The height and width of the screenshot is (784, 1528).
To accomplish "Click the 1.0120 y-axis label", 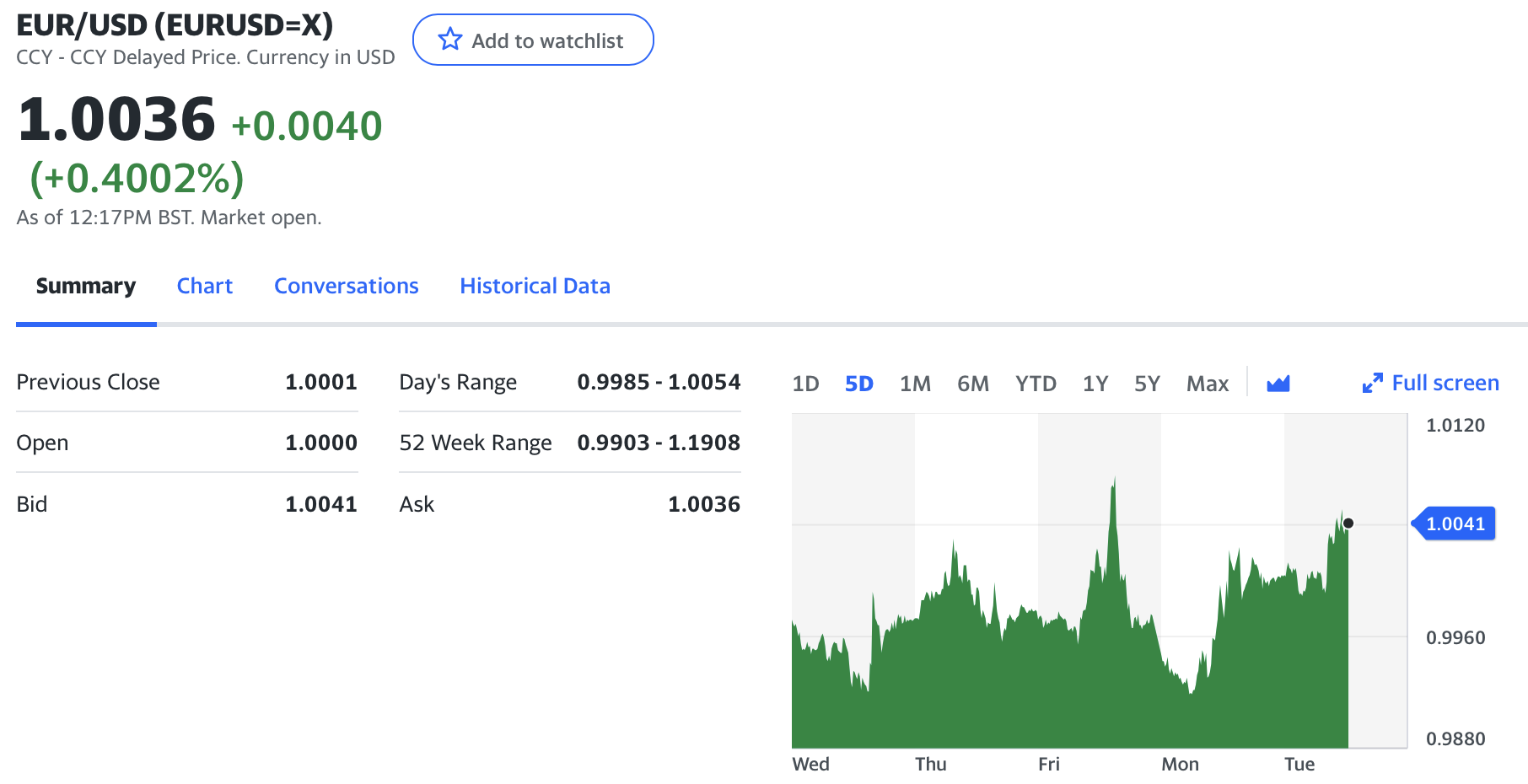I will pos(1455,425).
